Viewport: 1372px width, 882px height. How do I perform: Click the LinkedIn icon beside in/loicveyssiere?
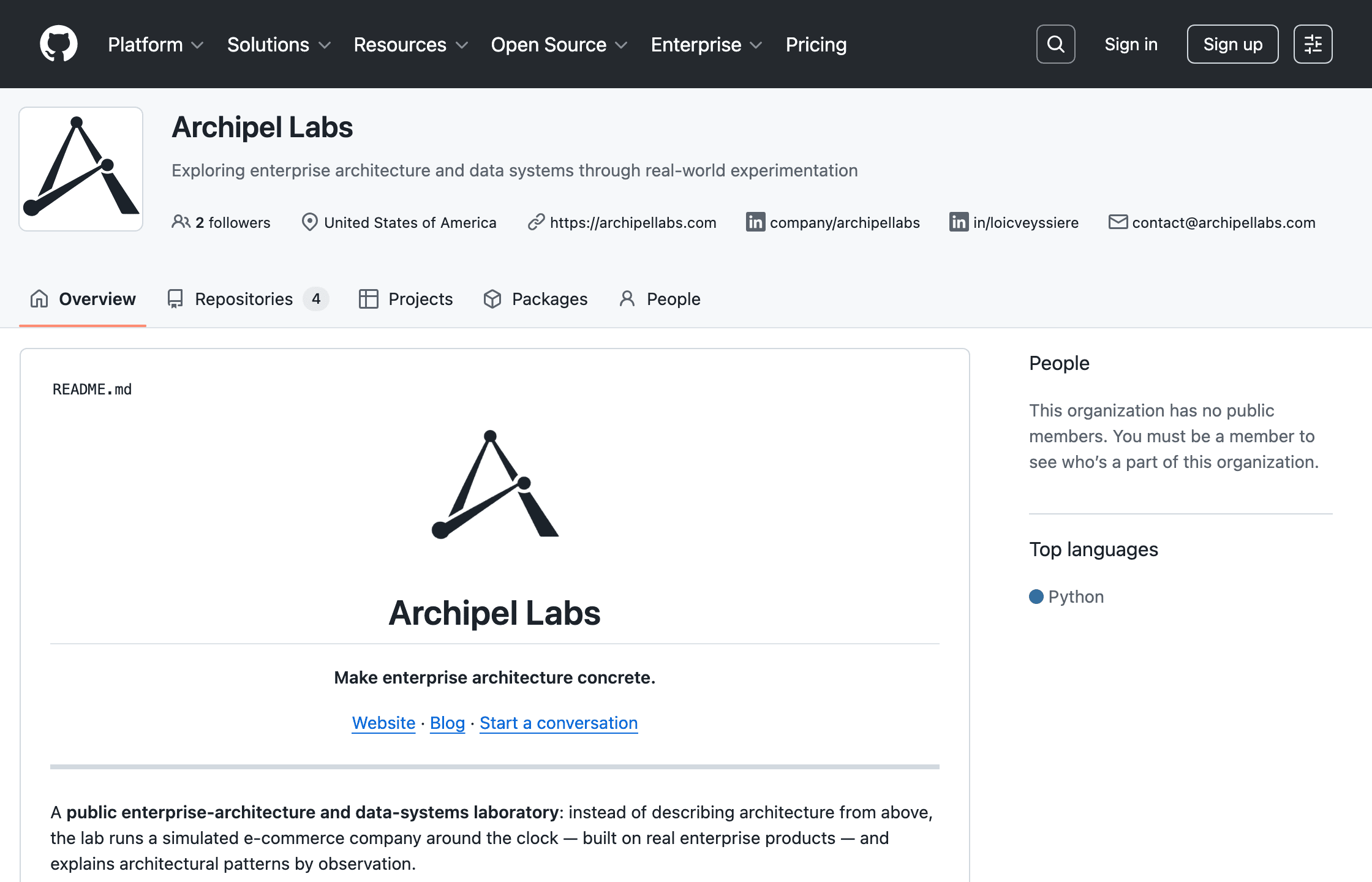(x=959, y=222)
